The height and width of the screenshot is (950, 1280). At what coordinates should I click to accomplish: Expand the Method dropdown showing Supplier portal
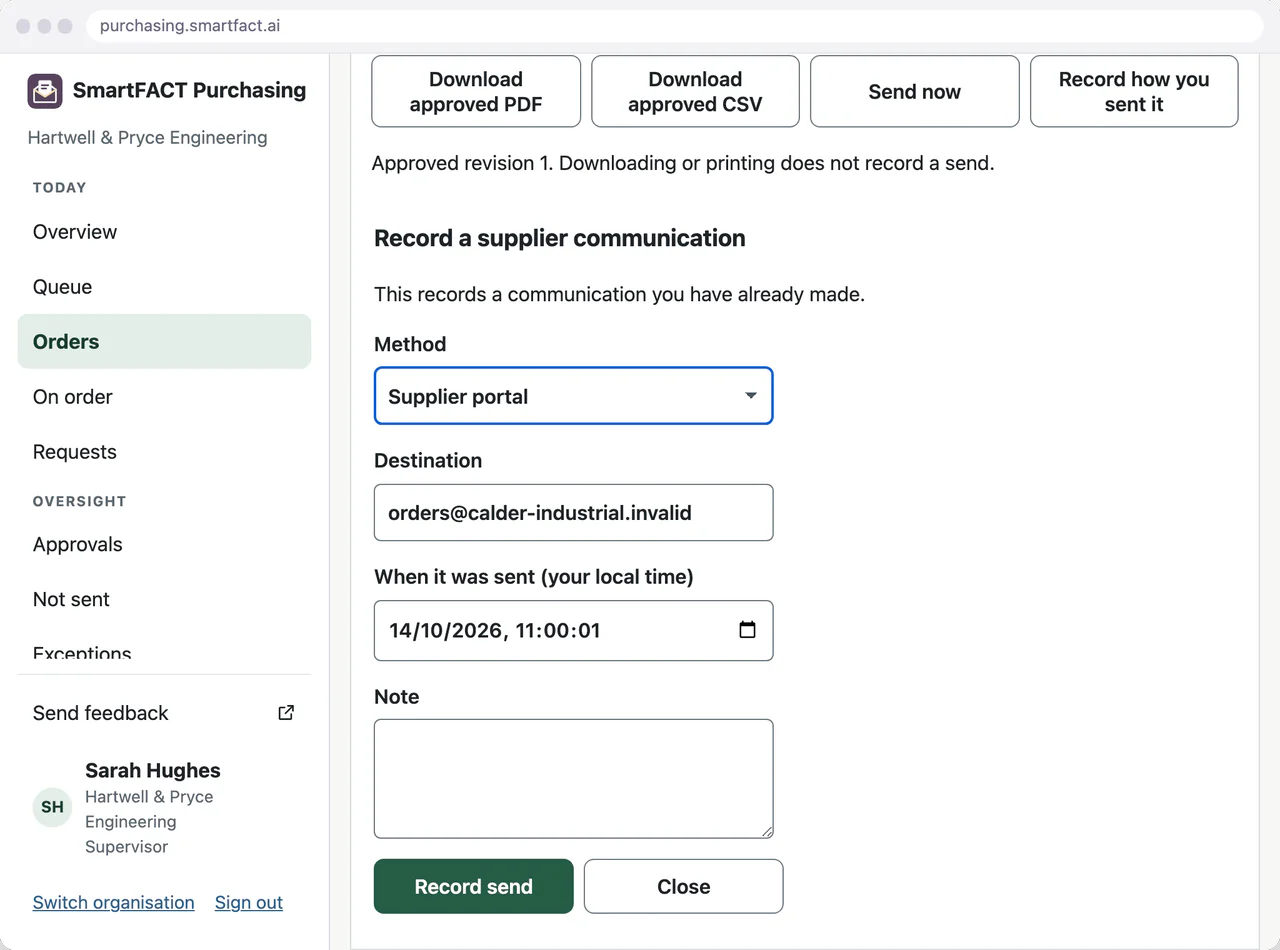coord(573,396)
